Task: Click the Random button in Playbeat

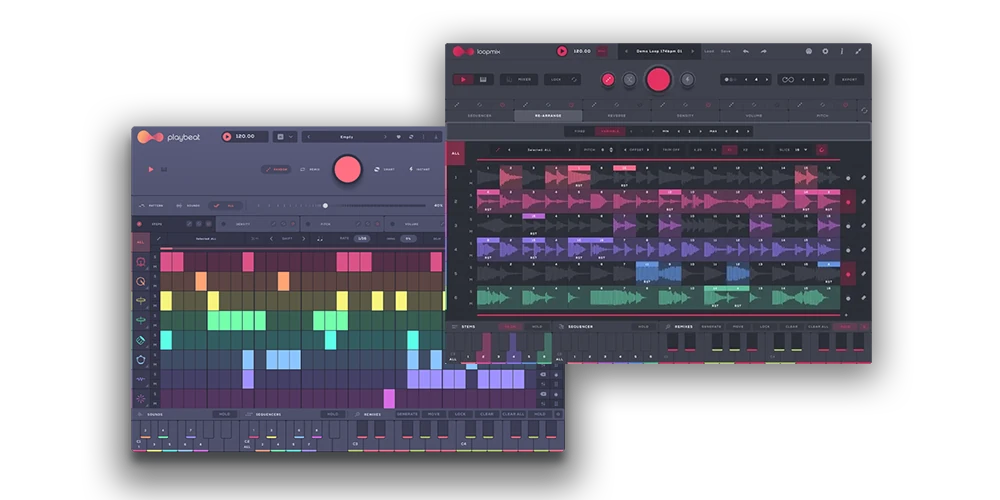Action: (276, 170)
